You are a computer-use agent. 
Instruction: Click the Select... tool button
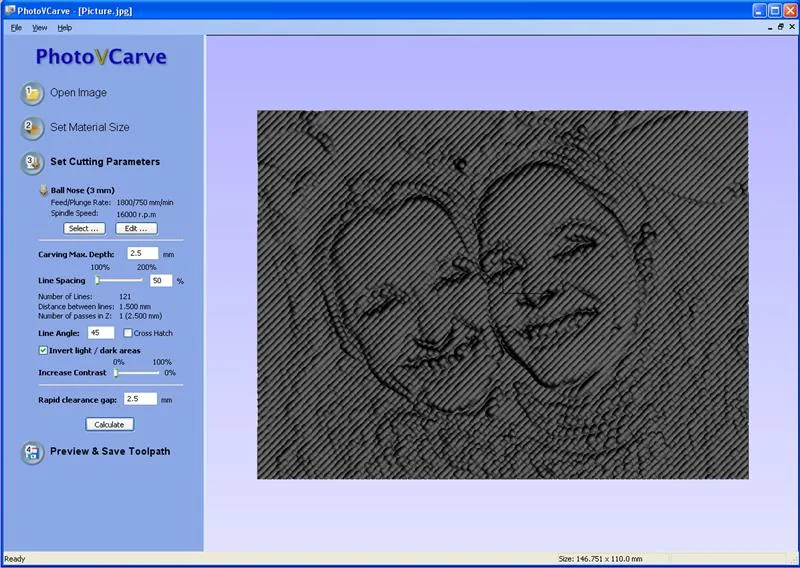(x=84, y=228)
